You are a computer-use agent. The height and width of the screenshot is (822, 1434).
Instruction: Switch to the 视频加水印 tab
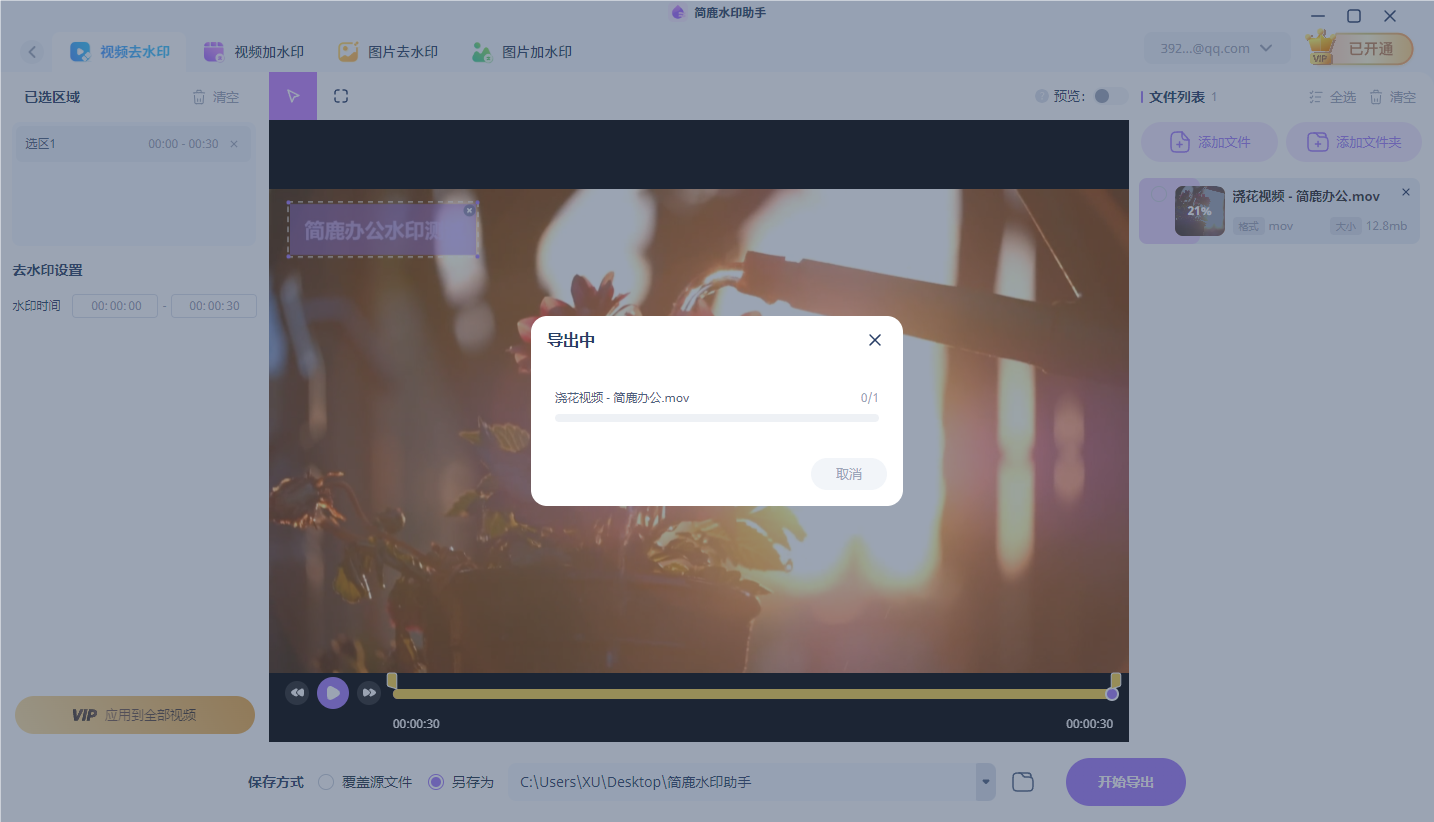(254, 50)
